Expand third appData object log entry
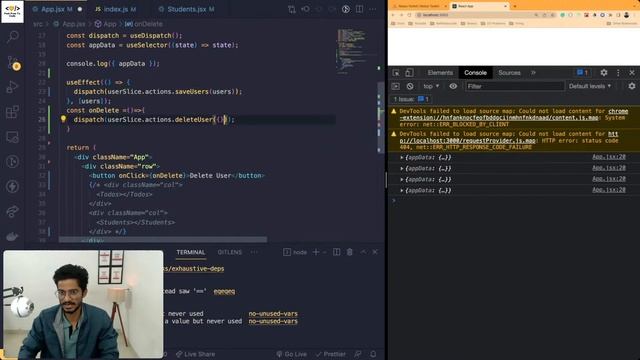Viewport: 640px width, 360px height. coord(402,179)
